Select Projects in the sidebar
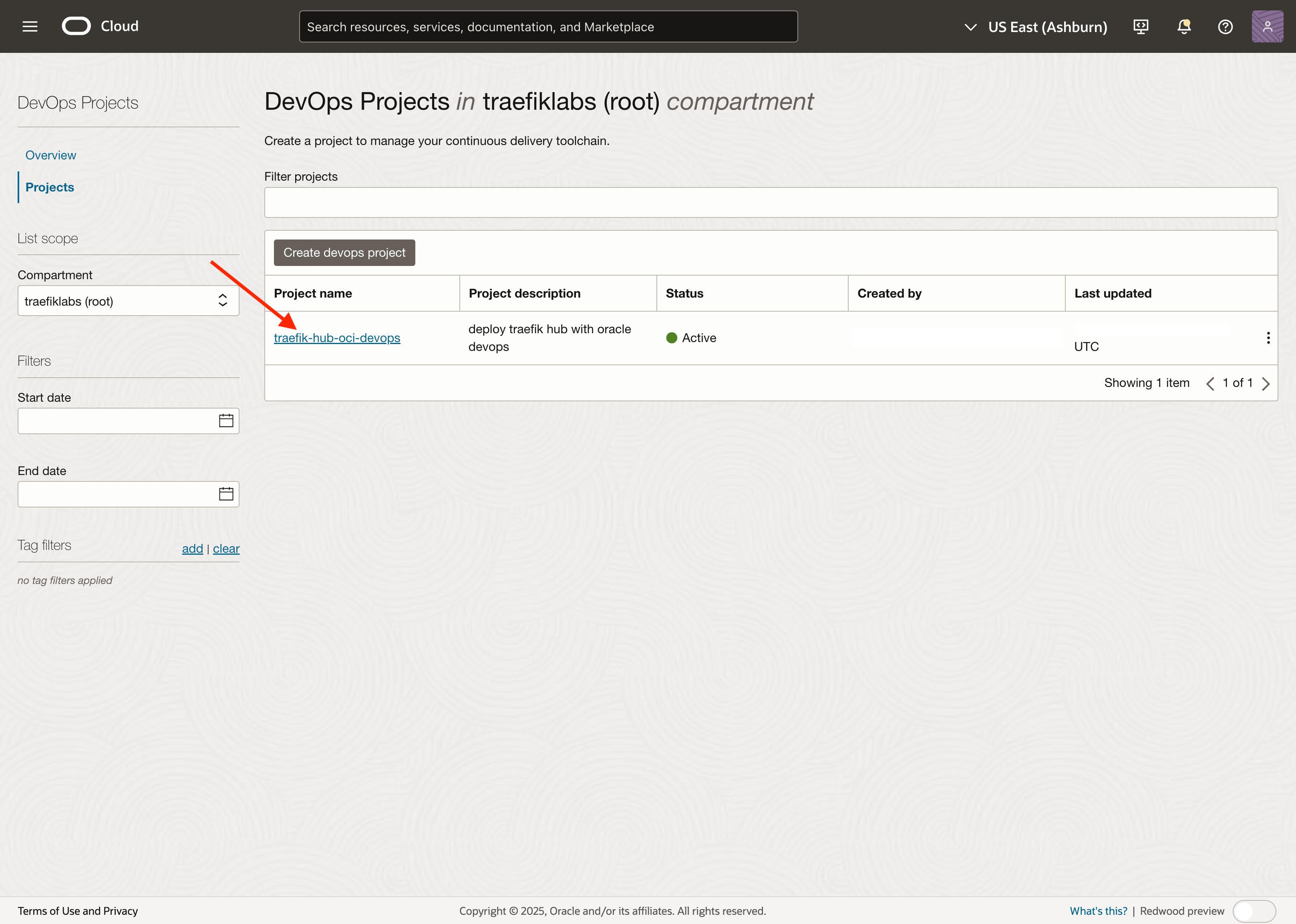Image resolution: width=1296 pixels, height=924 pixels. point(50,187)
